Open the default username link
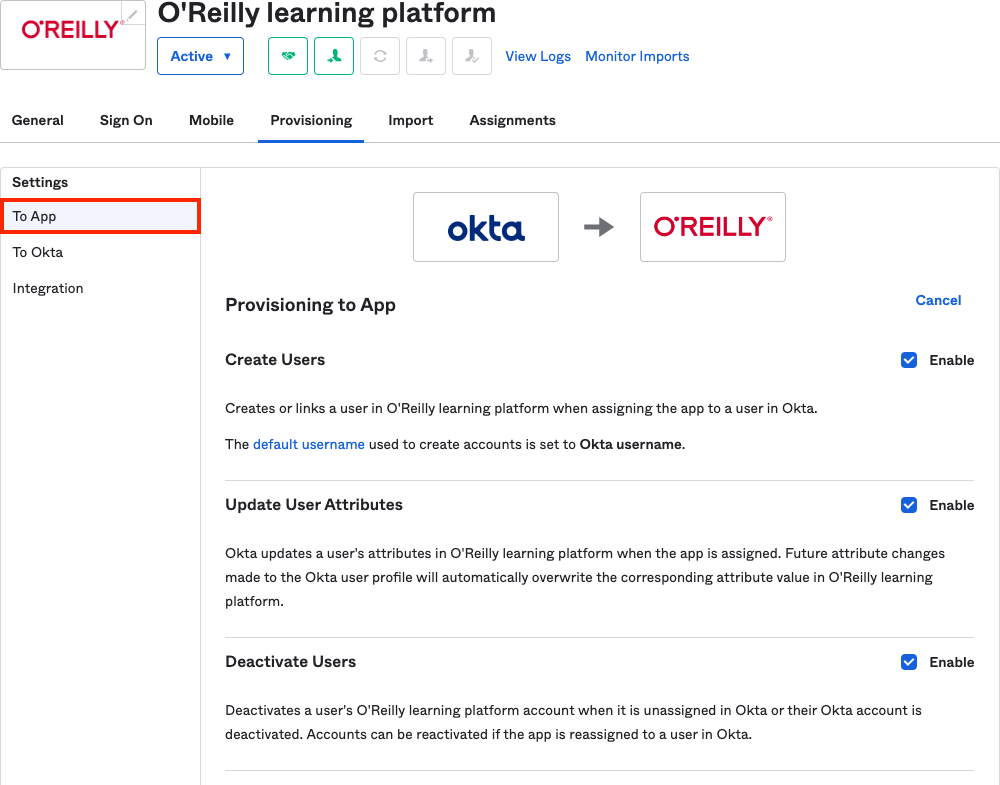The image size is (1000, 785). click(309, 444)
